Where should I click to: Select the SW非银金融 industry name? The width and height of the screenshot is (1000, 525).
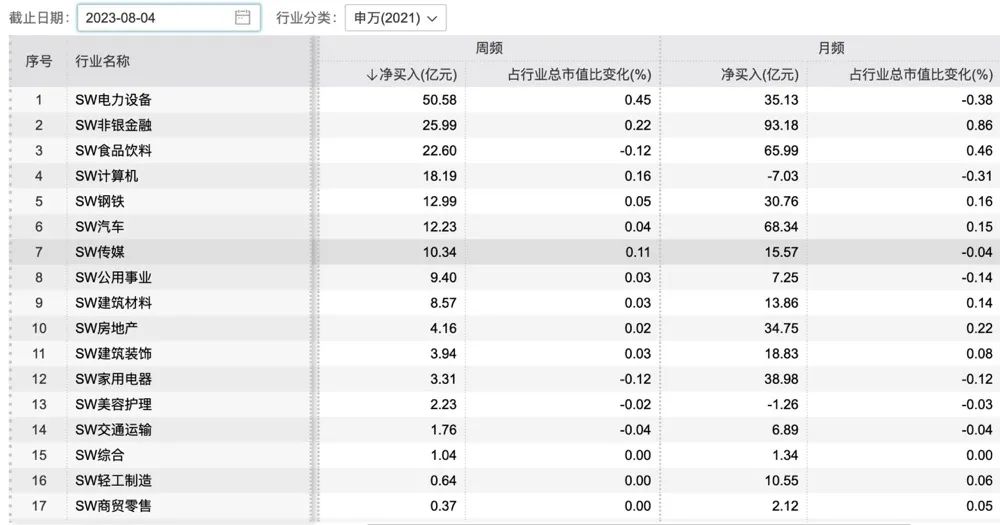pos(114,125)
